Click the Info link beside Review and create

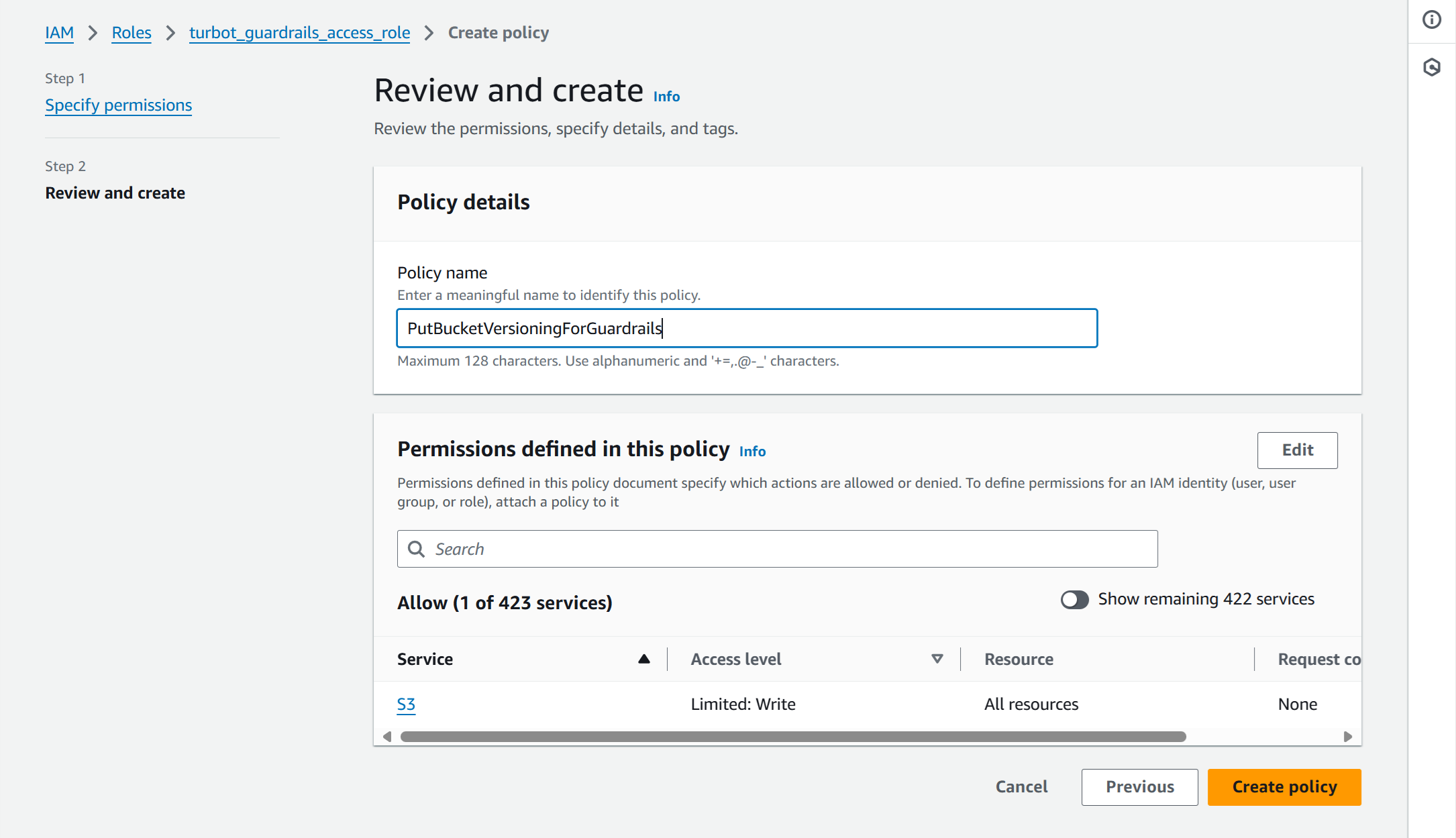666,96
